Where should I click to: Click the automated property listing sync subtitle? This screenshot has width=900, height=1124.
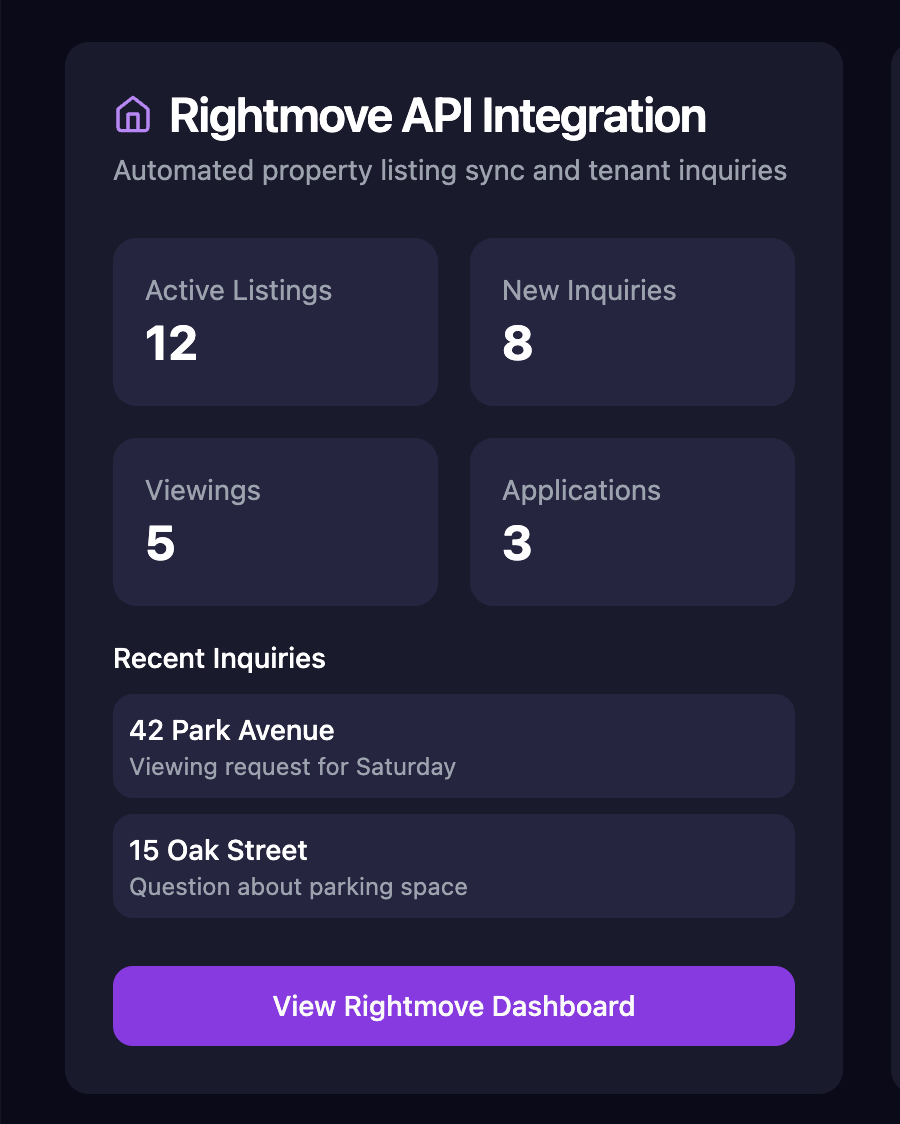pyautogui.click(x=450, y=170)
